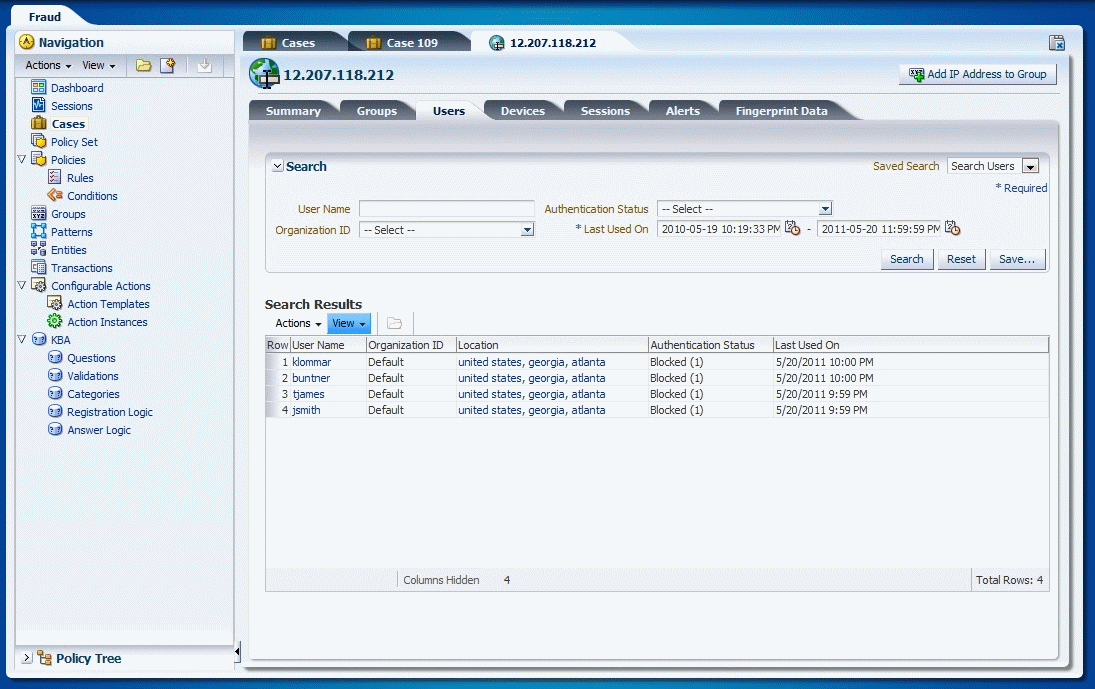Image resolution: width=1095 pixels, height=689 pixels.
Task: Click the new document icon in the navigation toolbar
Action: (169, 64)
